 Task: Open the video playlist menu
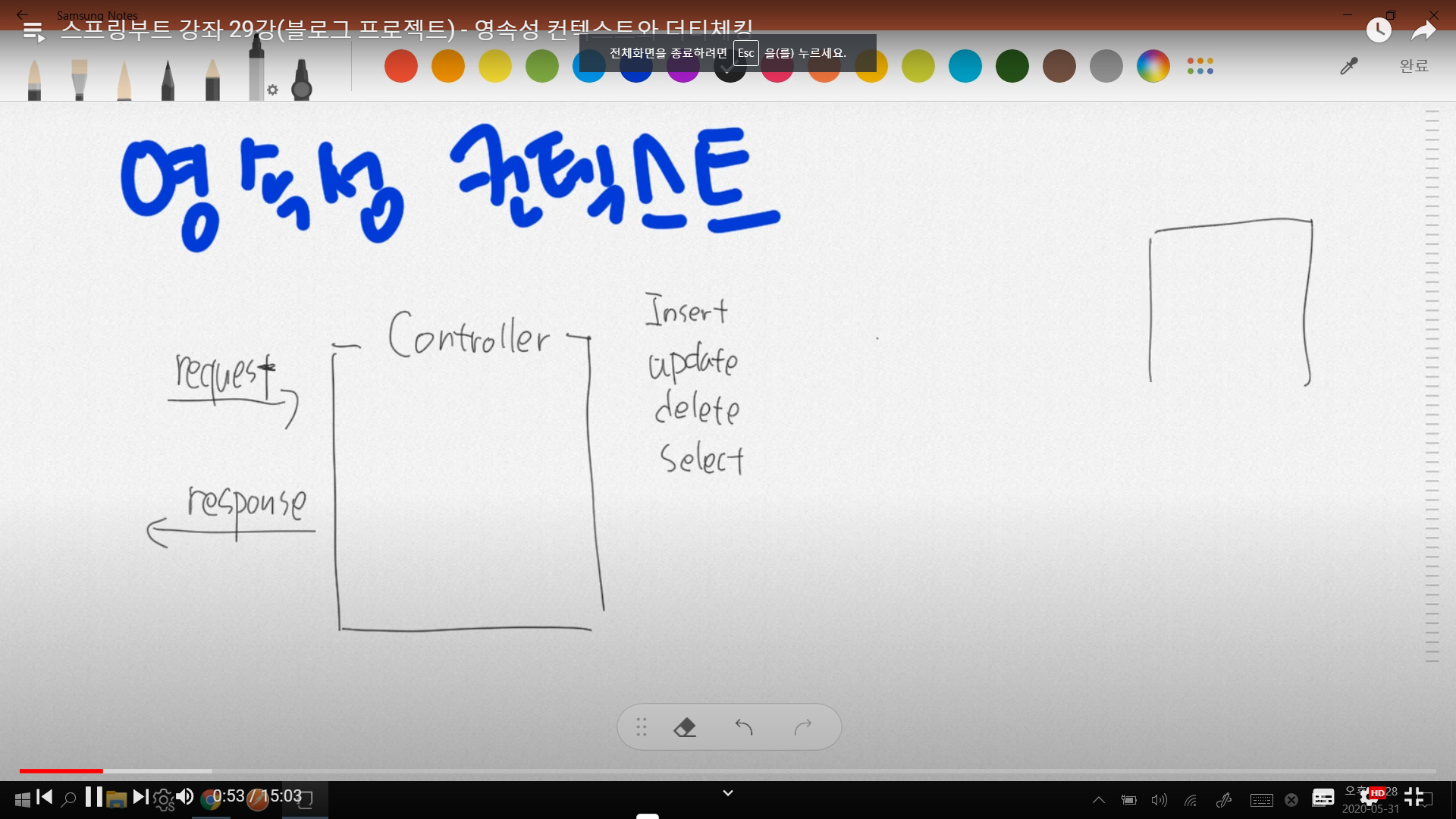(33, 31)
